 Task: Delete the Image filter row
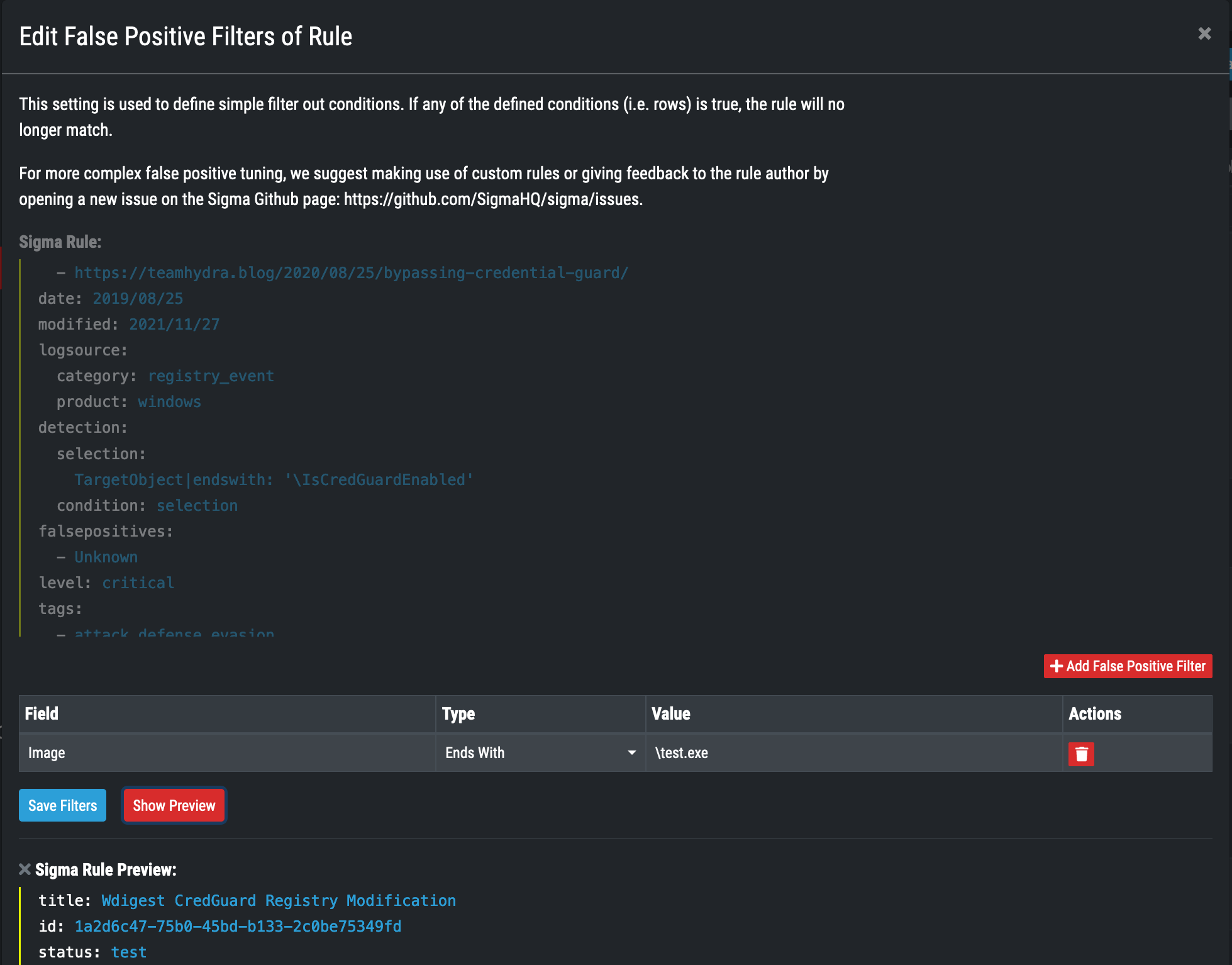point(1081,754)
